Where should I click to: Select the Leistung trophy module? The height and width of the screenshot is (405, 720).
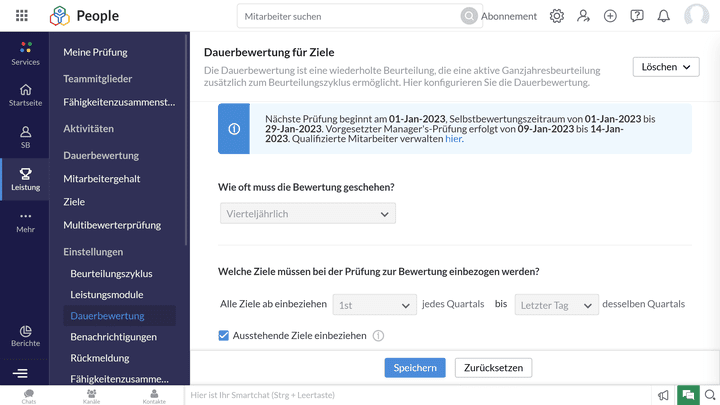(x=25, y=179)
